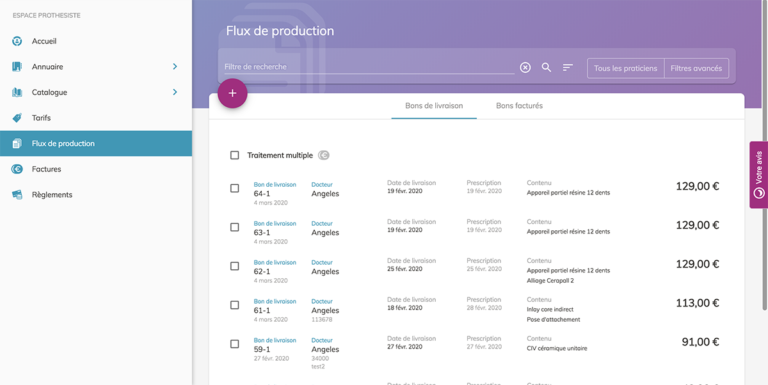The image size is (768, 385).
Task: Open the Filtres avancés panel
Action: [x=696, y=69]
